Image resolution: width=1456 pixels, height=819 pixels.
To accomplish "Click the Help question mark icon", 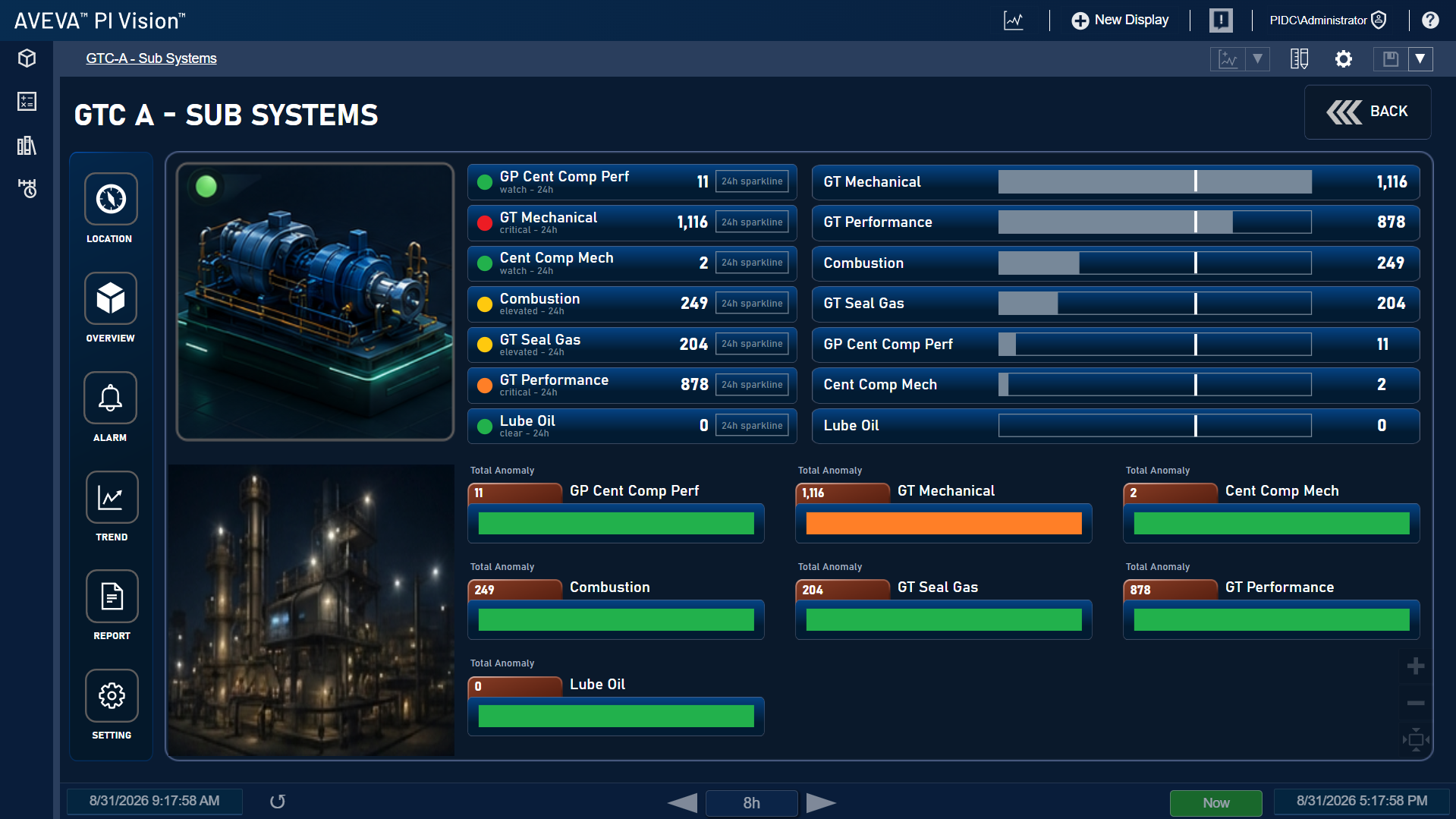I will pyautogui.click(x=1430, y=20).
